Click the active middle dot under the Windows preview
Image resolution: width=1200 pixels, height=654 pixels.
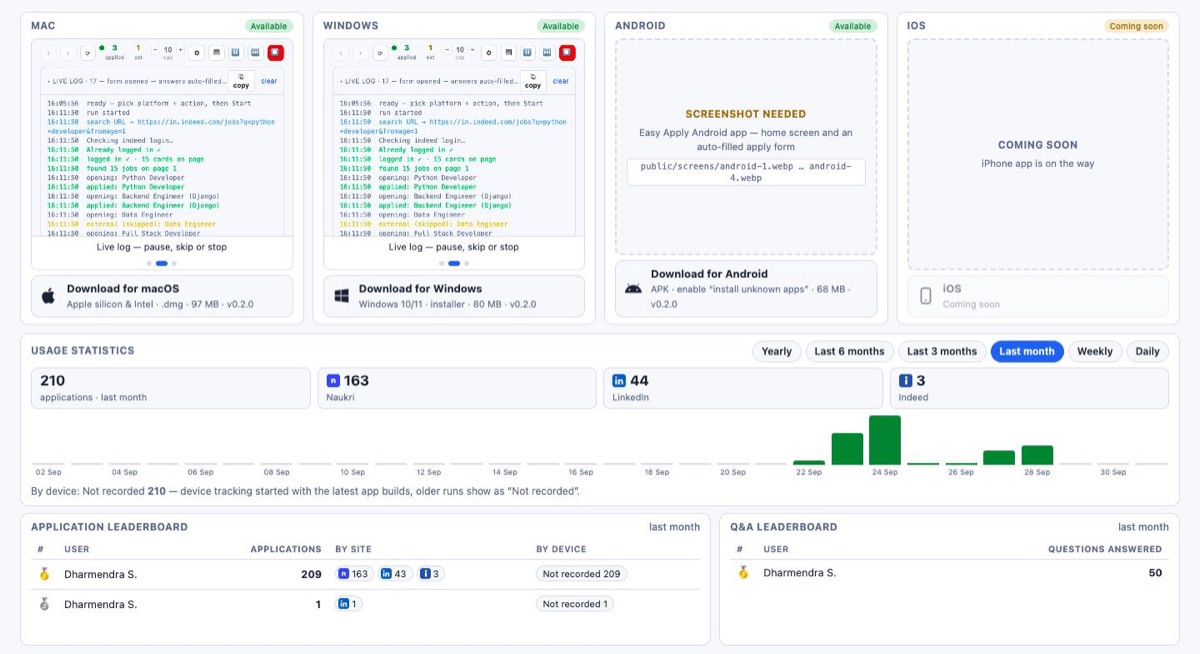(x=454, y=264)
